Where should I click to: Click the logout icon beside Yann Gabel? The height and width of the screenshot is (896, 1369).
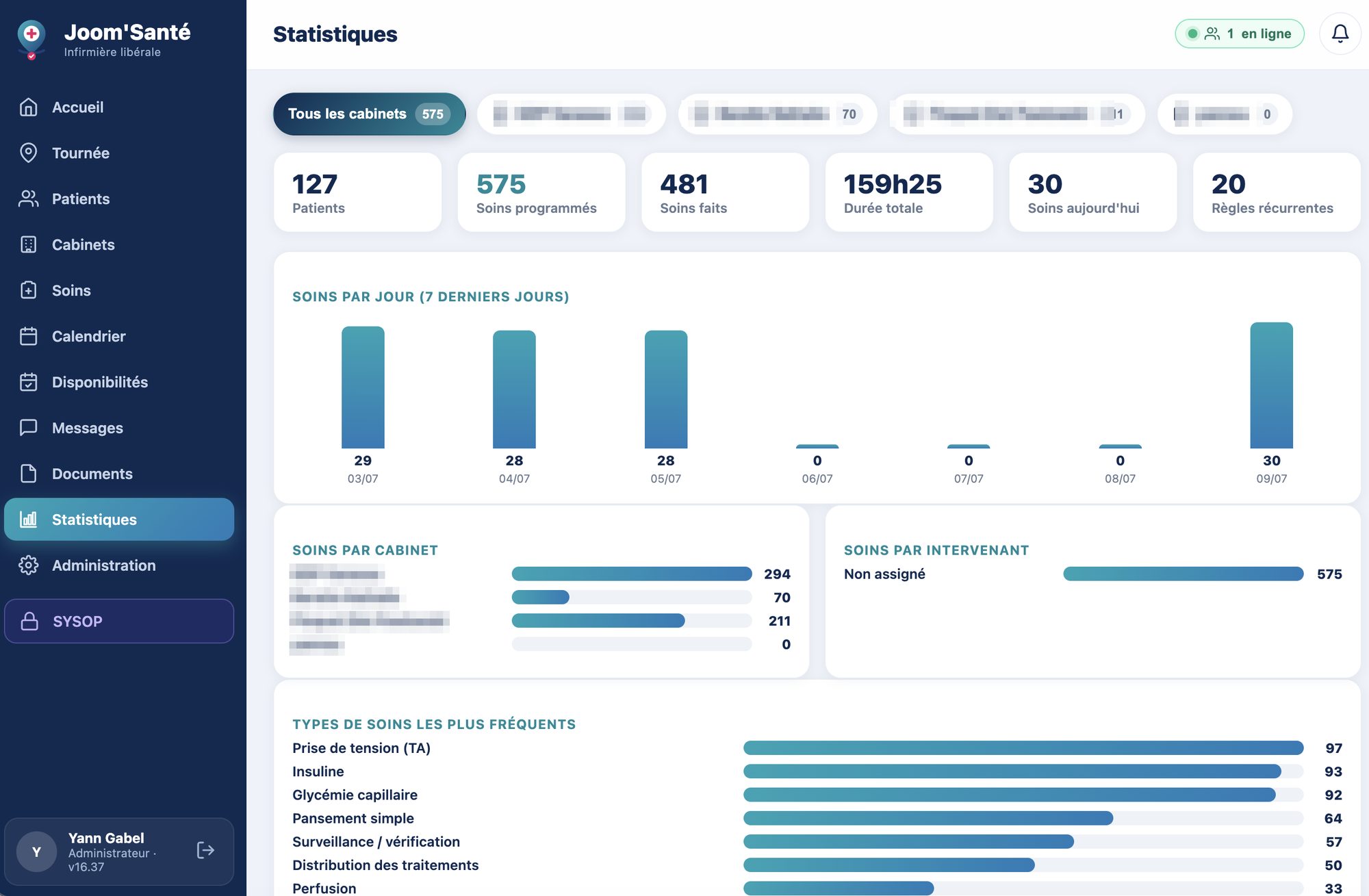coord(205,850)
